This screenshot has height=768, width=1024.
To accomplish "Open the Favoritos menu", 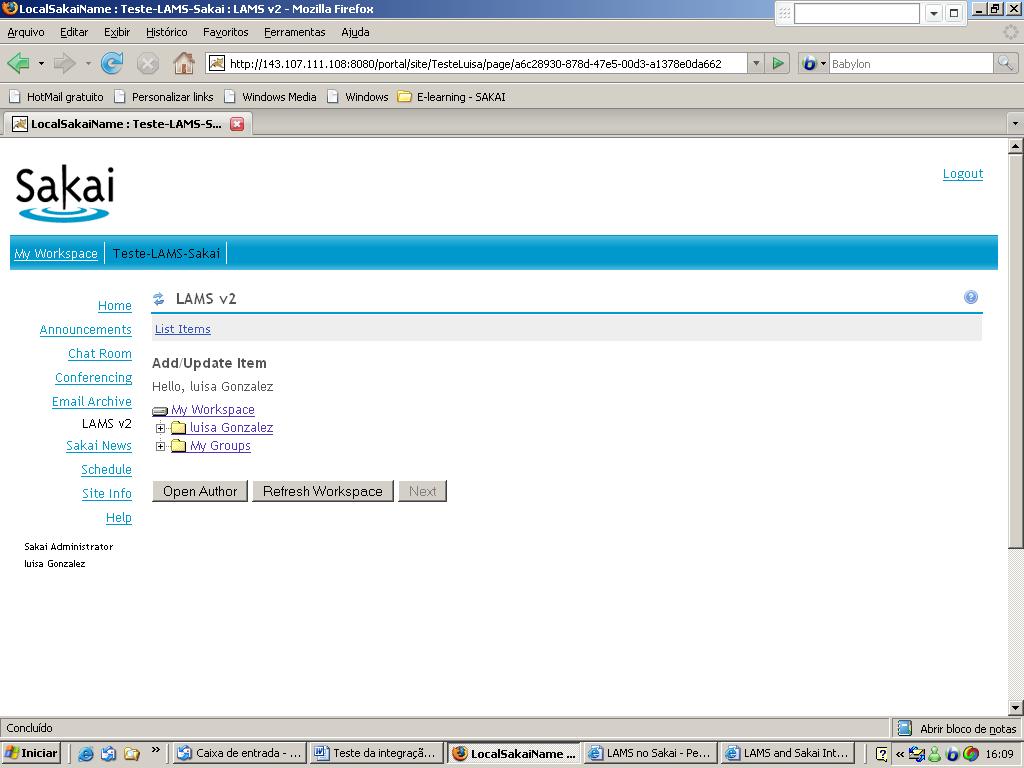I will [x=225, y=32].
